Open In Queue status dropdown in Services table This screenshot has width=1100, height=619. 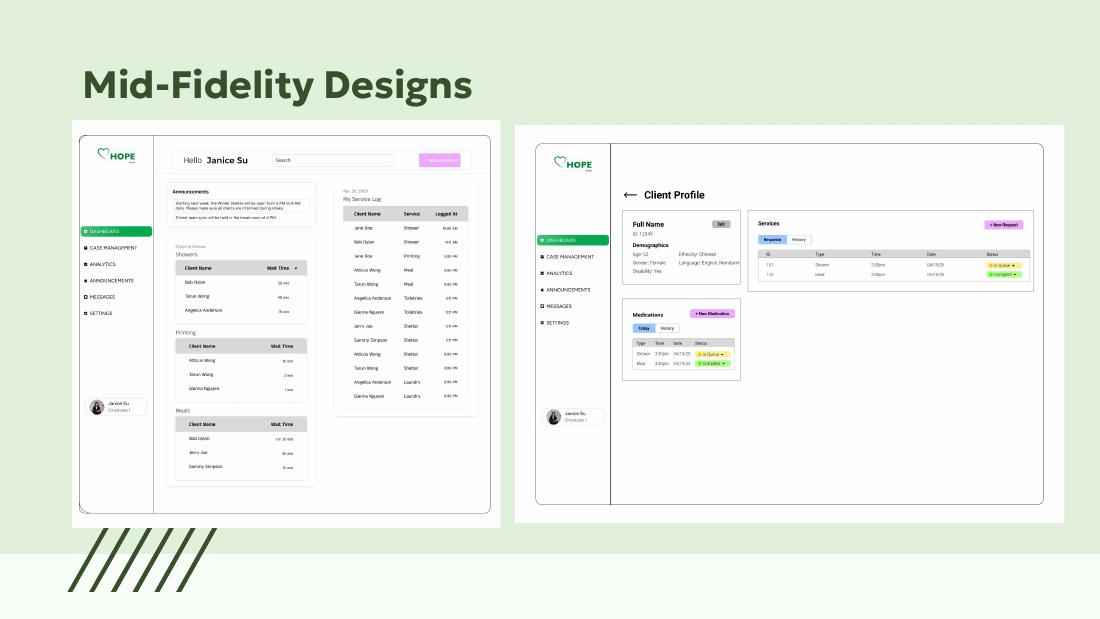click(x=1004, y=265)
